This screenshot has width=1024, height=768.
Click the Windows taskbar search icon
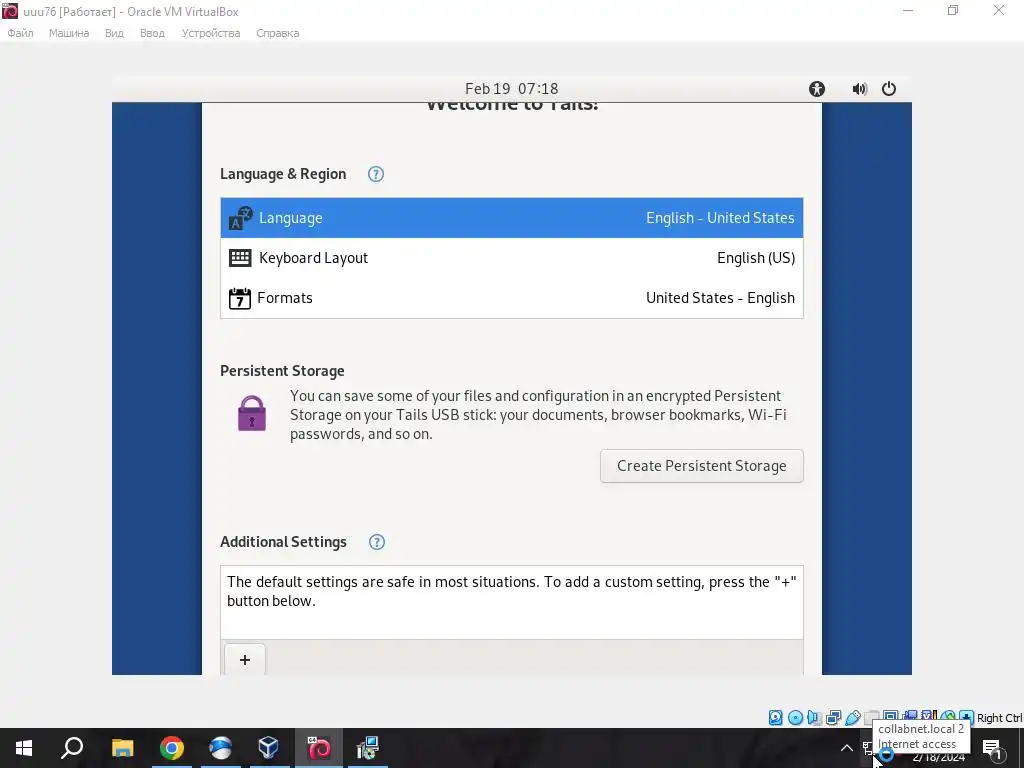(72, 748)
